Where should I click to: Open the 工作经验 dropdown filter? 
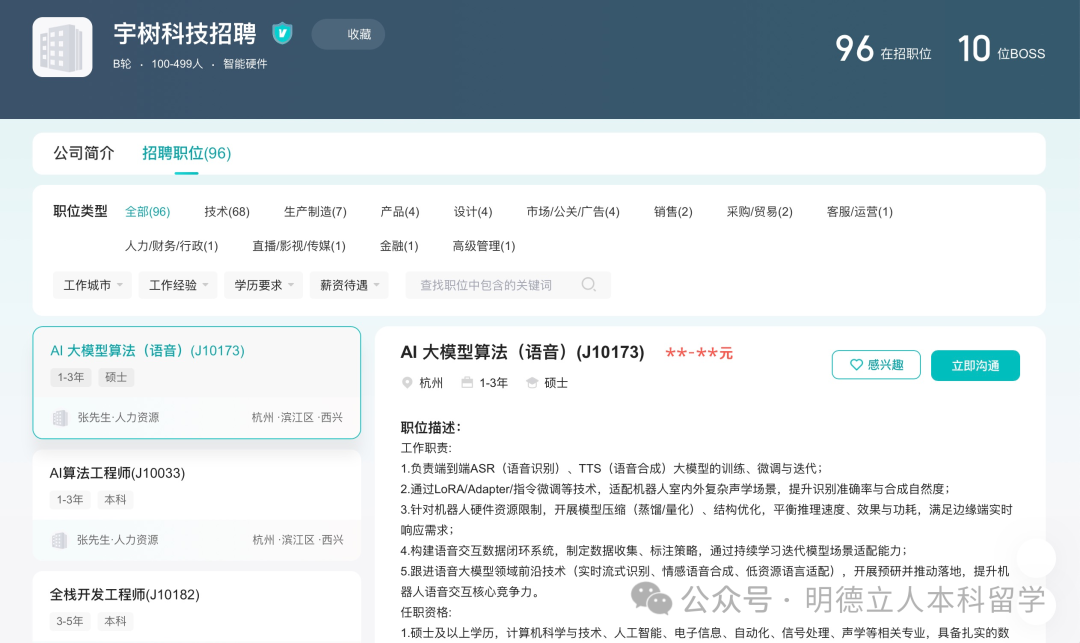pyautogui.click(x=178, y=285)
